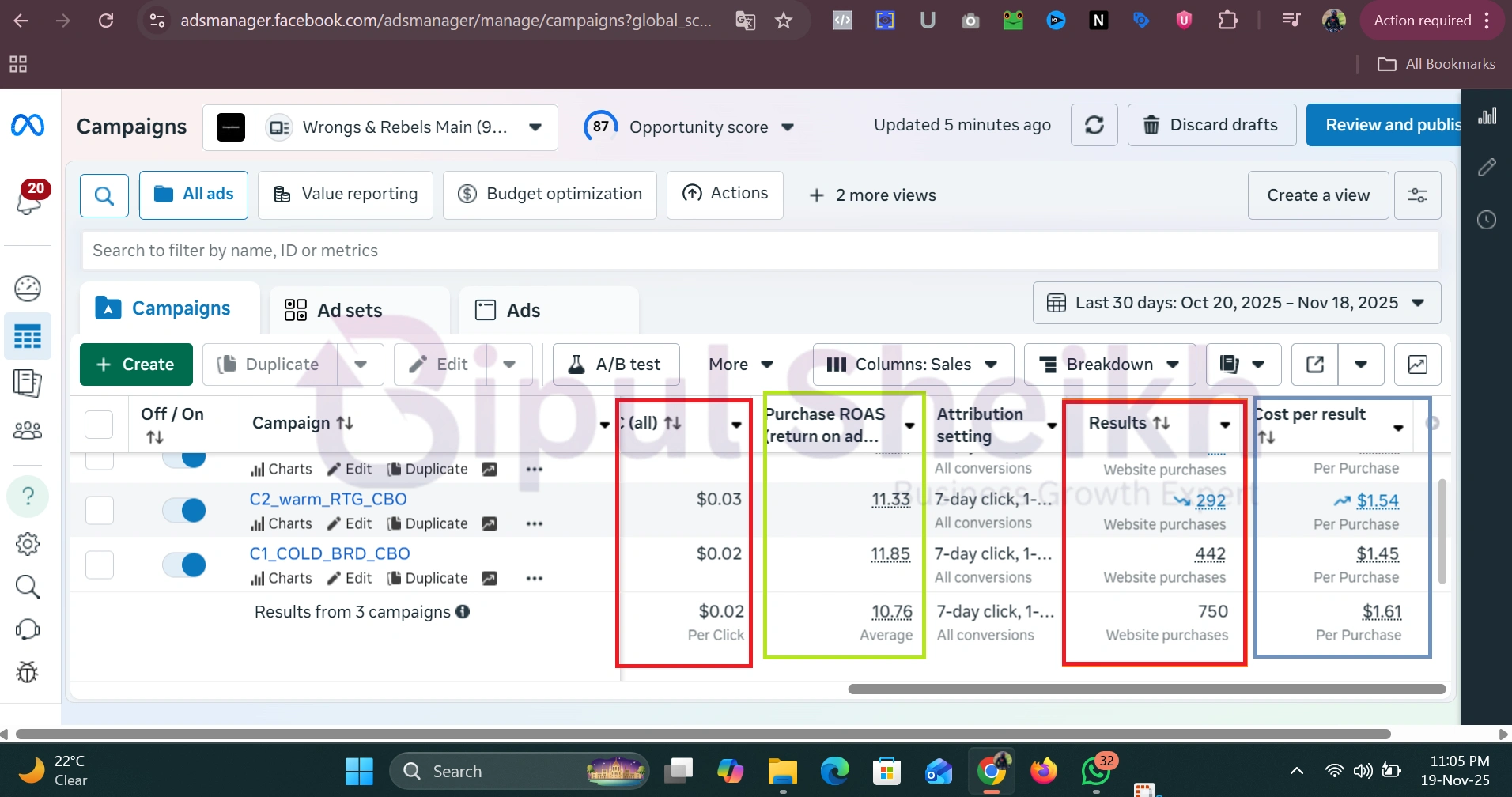Screen dimensions: 1512x797
Task: Click the horizontal table scrollbar
Action: [x=1146, y=689]
